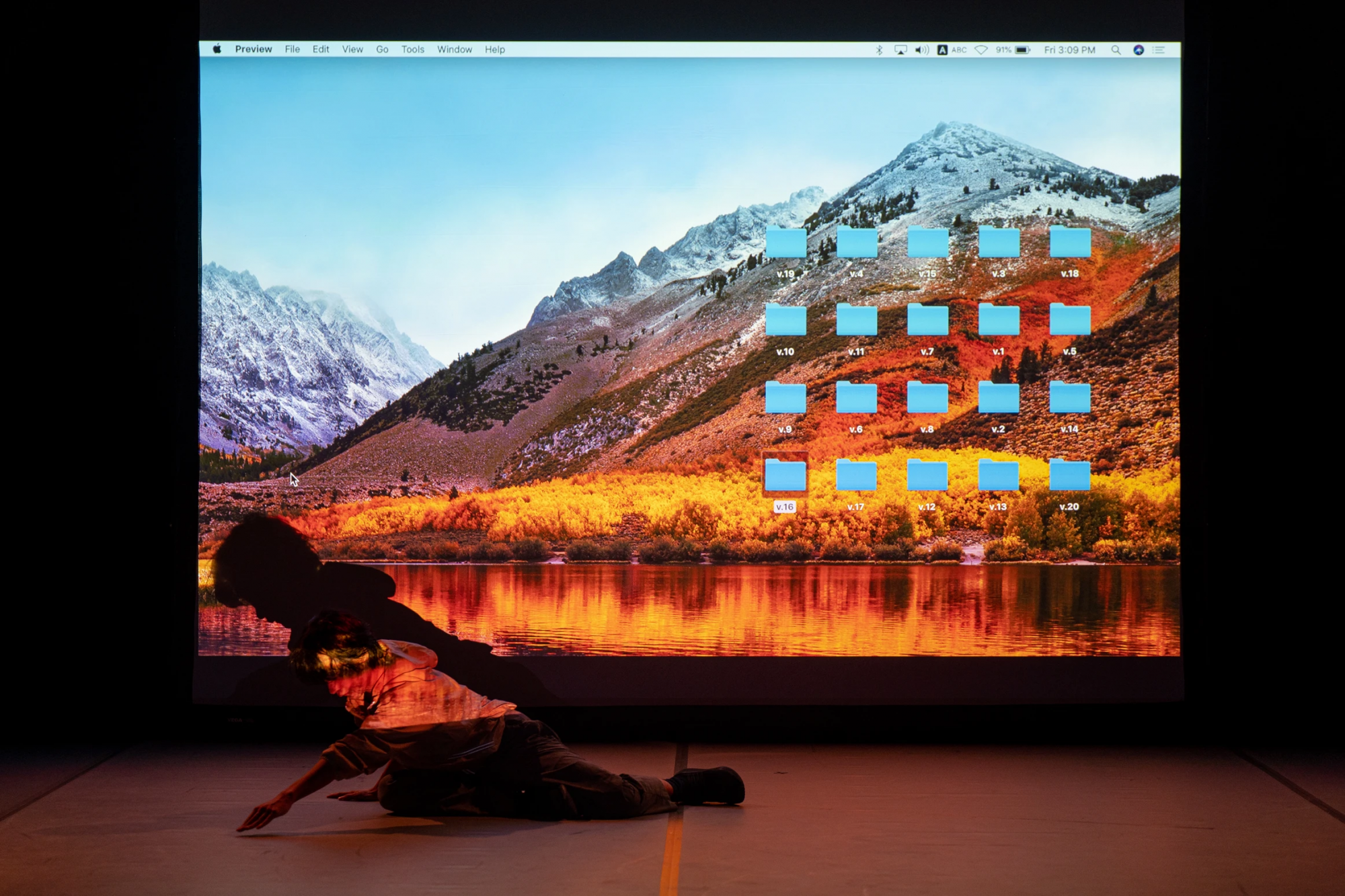This screenshot has width=1345, height=896.
Task: Select the v.20 folder
Action: click(1070, 475)
